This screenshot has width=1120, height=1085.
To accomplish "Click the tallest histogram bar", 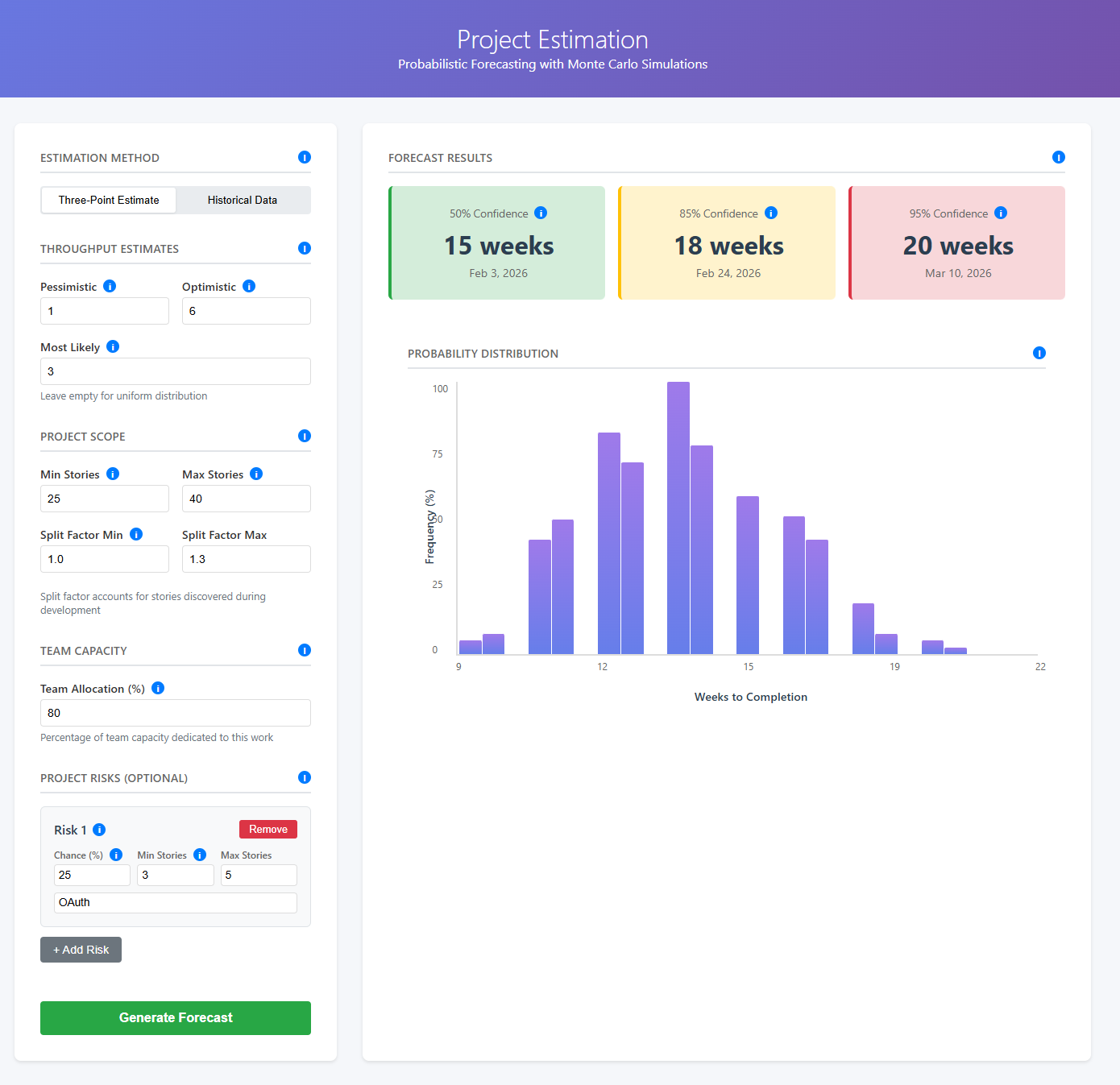I will tap(678, 518).
